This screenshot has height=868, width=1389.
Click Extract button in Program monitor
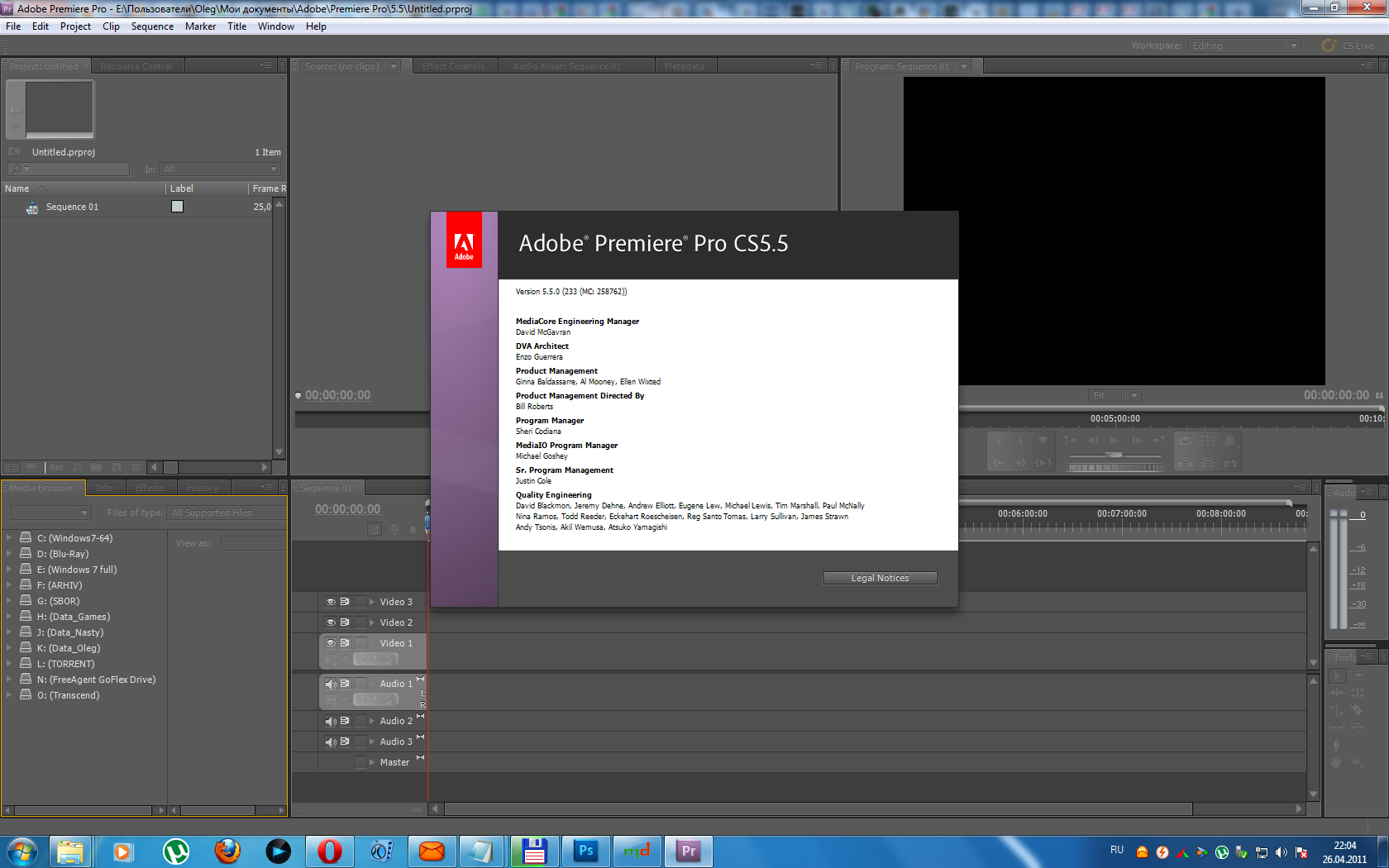click(x=1207, y=463)
